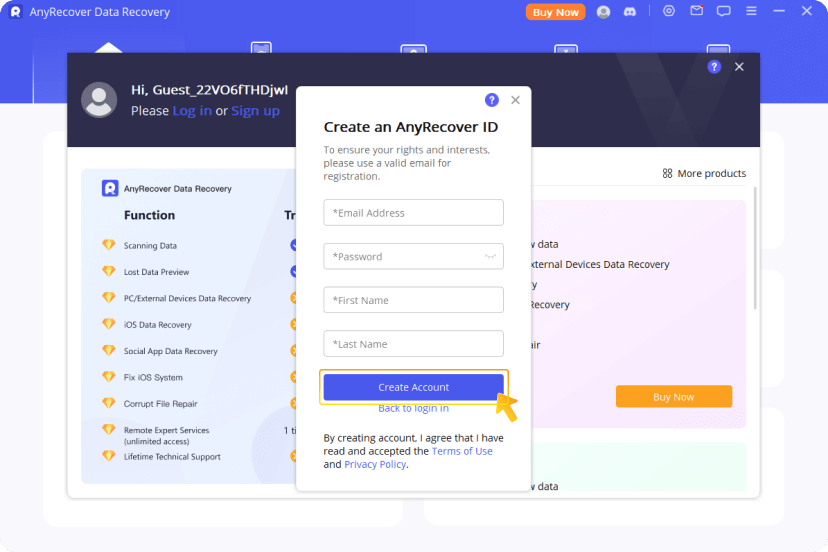Image resolution: width=828 pixels, height=552 pixels.
Task: Click the Email Address field
Action: [x=413, y=213]
